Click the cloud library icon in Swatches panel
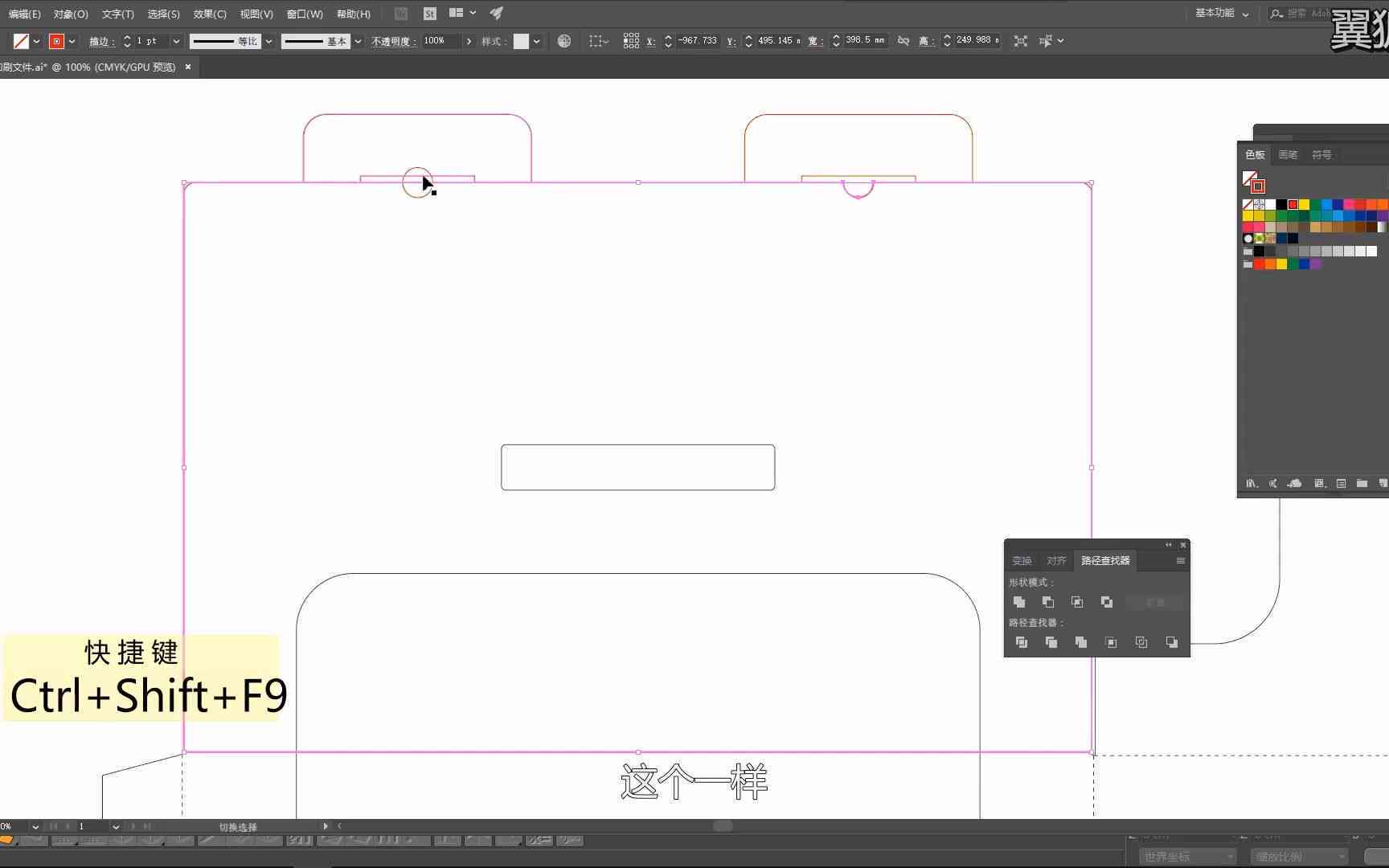 [1294, 484]
